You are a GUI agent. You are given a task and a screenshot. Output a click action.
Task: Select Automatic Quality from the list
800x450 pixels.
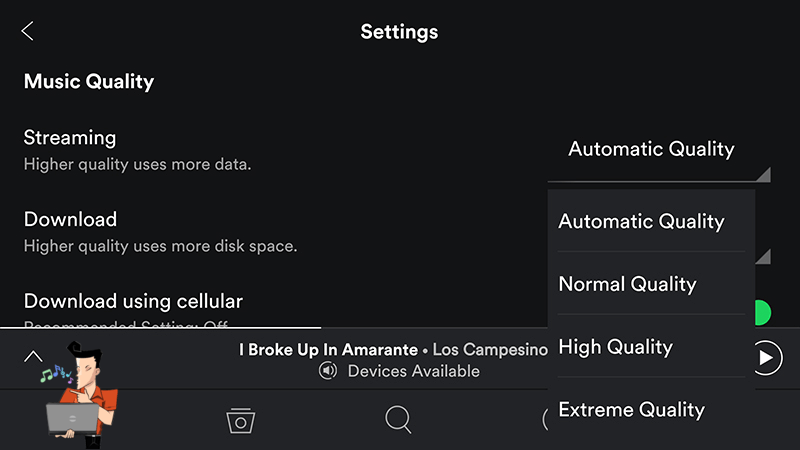(641, 221)
